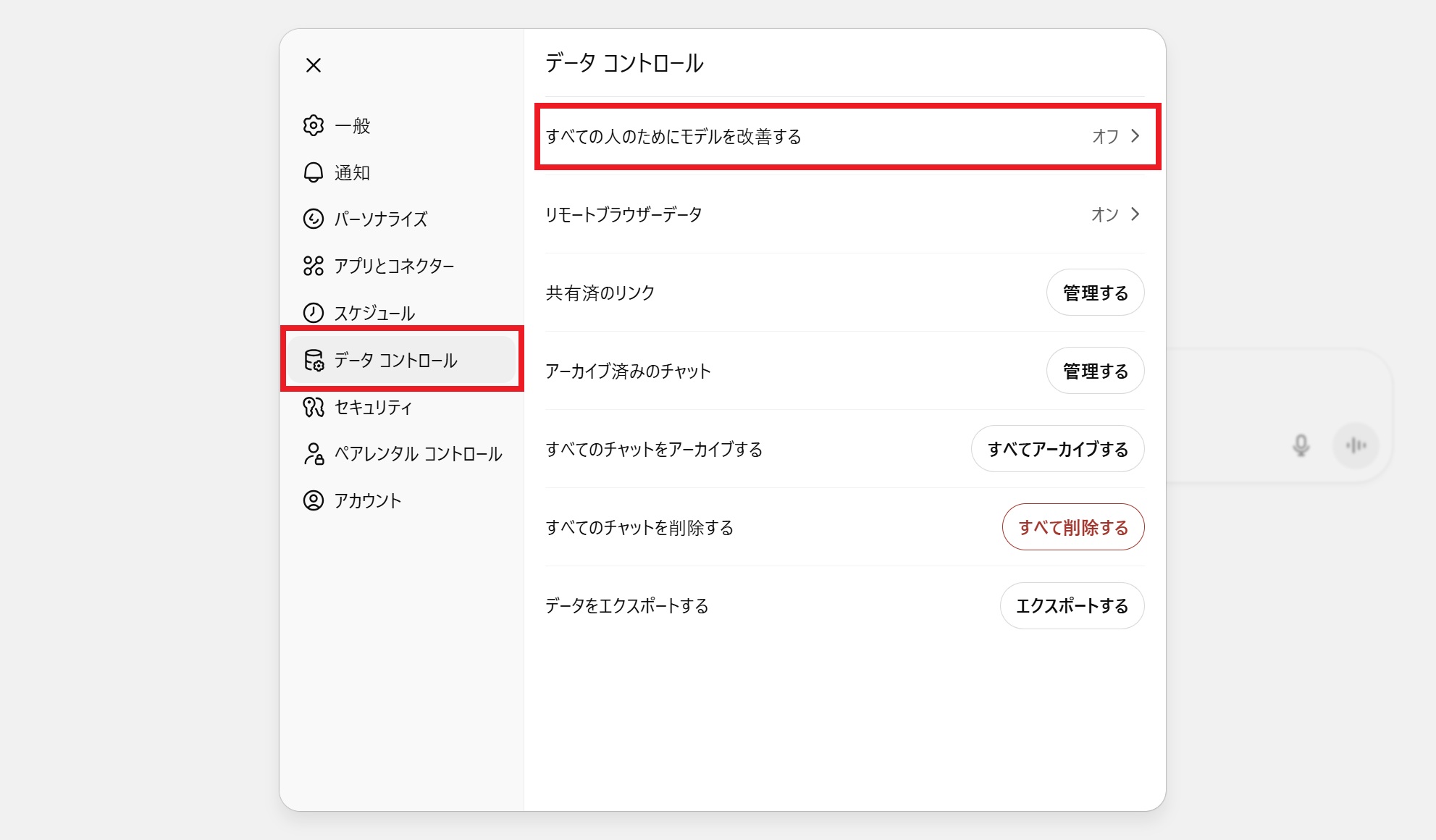1436x840 pixels.
Task: Click the red Delete All (すべて削除する) button
Action: [1072, 527]
